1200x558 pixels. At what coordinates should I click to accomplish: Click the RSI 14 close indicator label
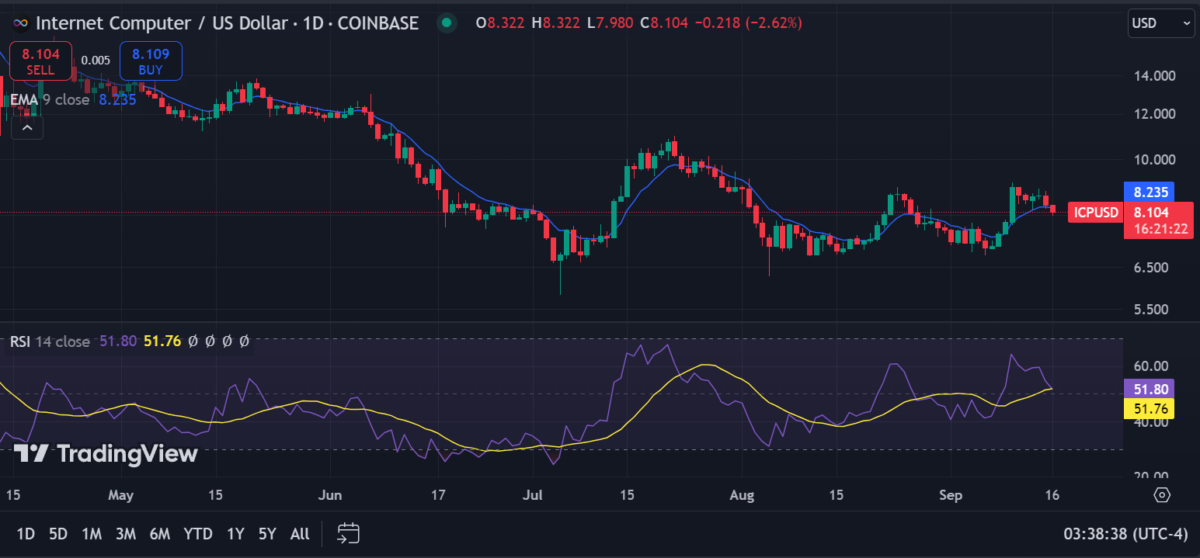point(50,341)
